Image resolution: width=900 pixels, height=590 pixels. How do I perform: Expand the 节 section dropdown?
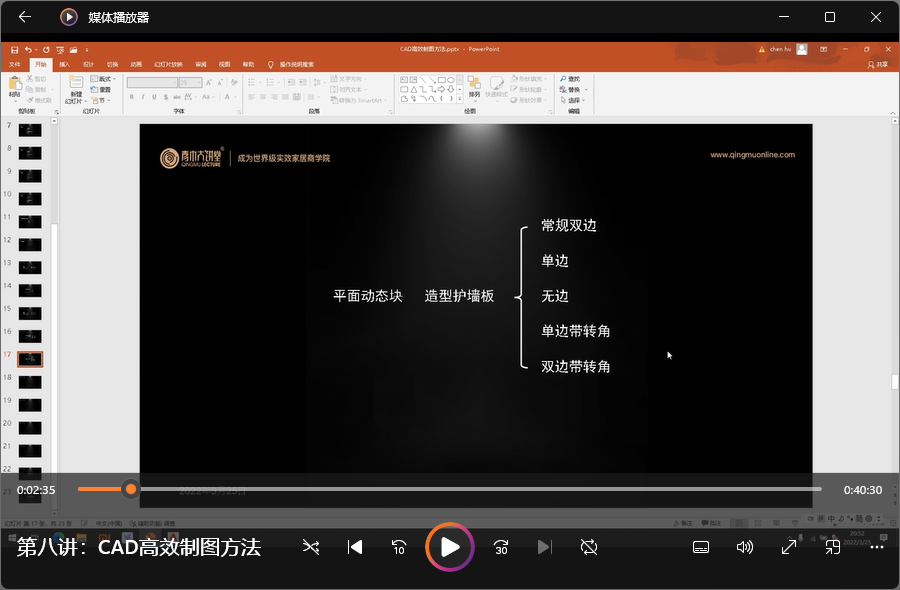(99, 100)
